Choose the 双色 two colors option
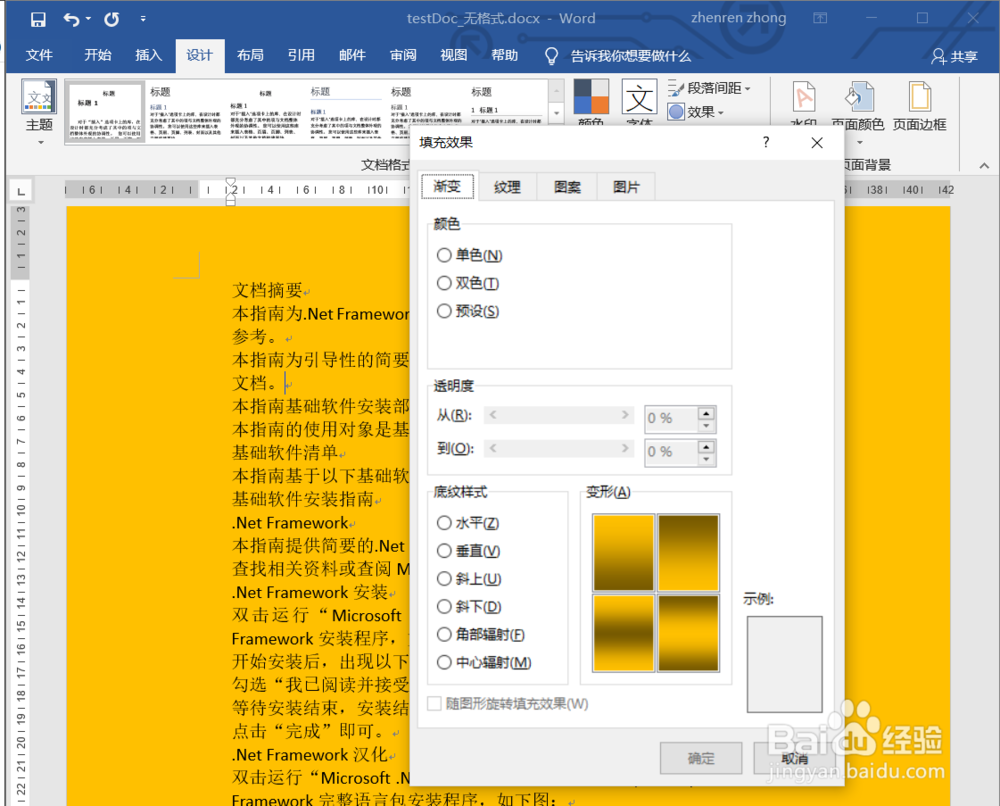1000x806 pixels. [x=467, y=283]
